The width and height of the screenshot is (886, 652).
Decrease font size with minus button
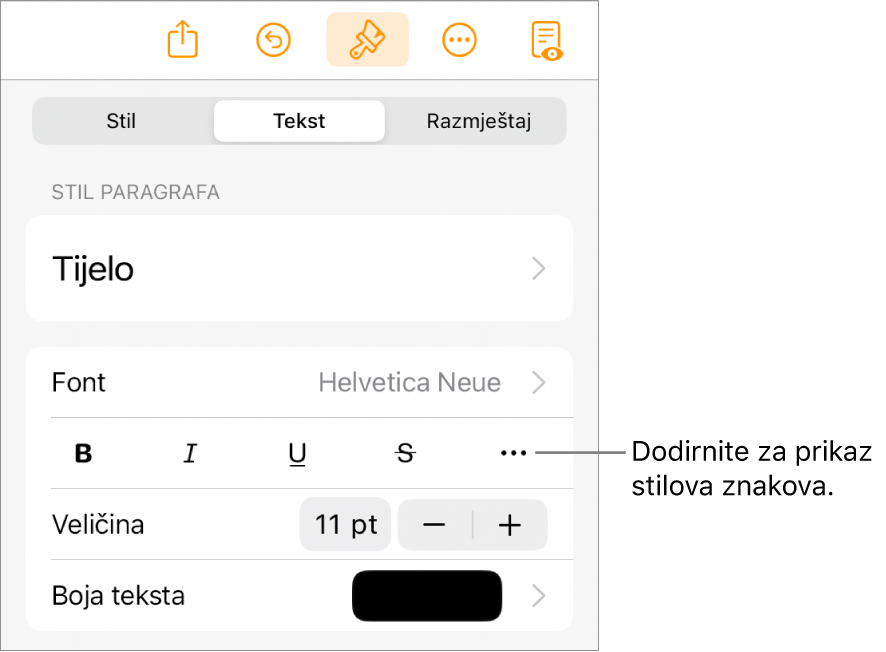435,526
